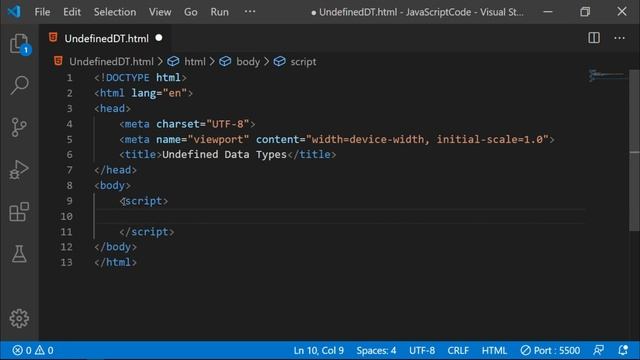Image resolution: width=640 pixels, height=360 pixels.
Task: Split the editor to the right
Action: tap(594, 38)
